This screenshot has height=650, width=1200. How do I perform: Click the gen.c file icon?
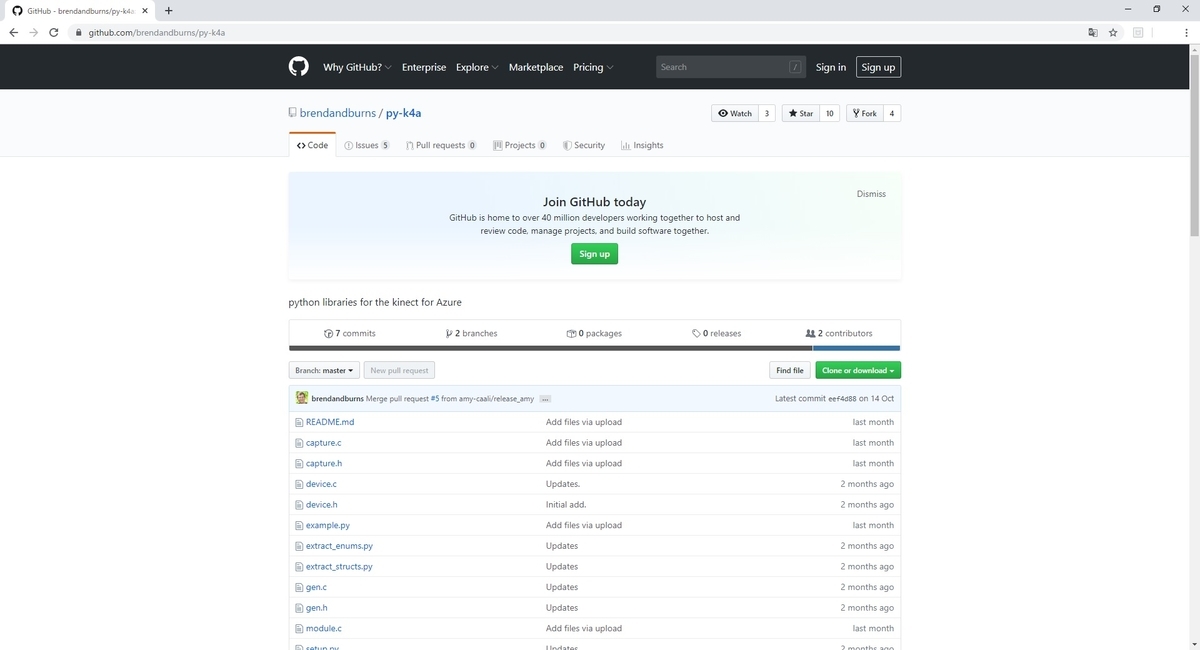coord(299,587)
